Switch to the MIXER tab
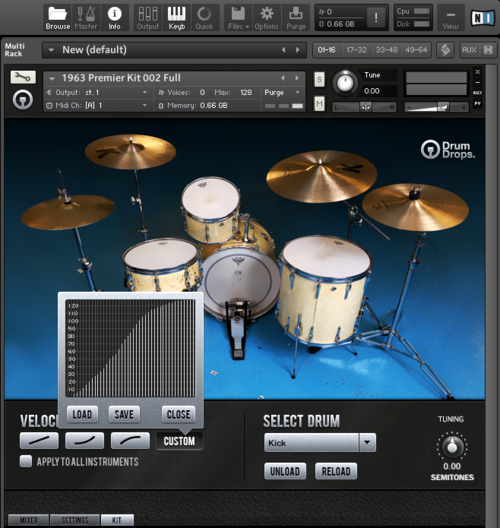Viewport: 500px width, 528px height. (x=29, y=520)
